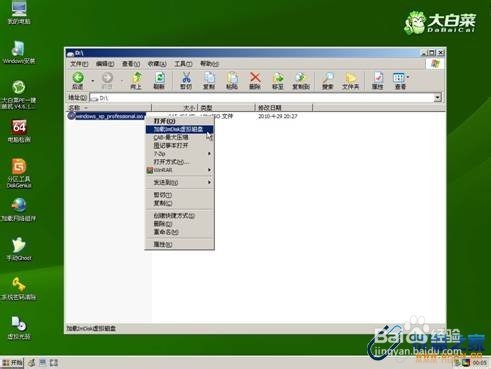Choose Cut (剪切) in context menu
Viewport: 491px width, 369px height.
click(179, 195)
